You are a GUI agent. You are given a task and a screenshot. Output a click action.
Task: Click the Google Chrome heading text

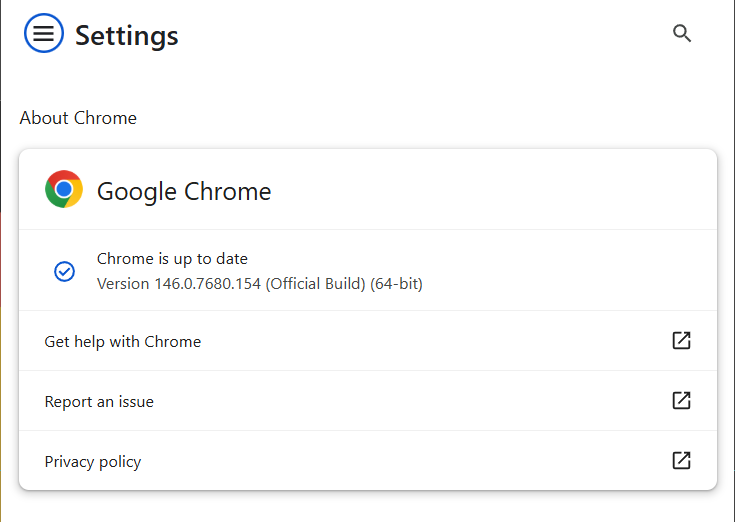(184, 191)
